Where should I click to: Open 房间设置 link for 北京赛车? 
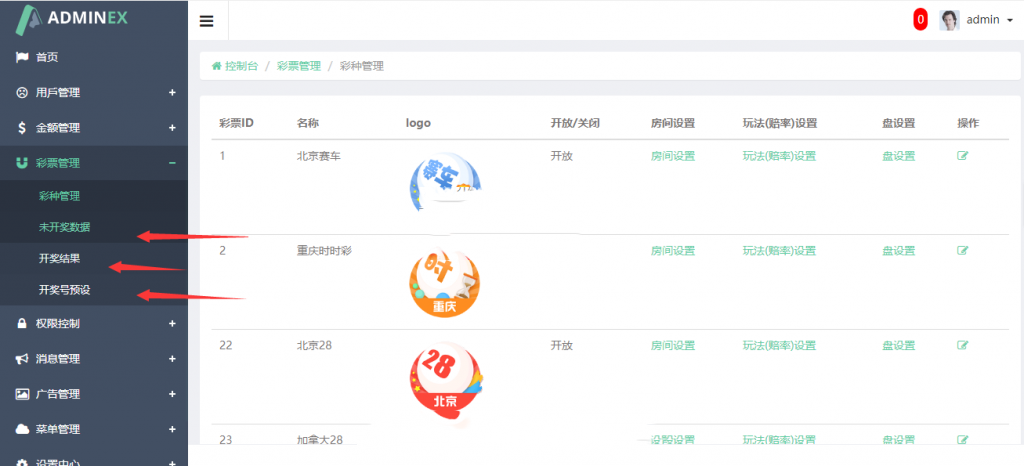672,156
